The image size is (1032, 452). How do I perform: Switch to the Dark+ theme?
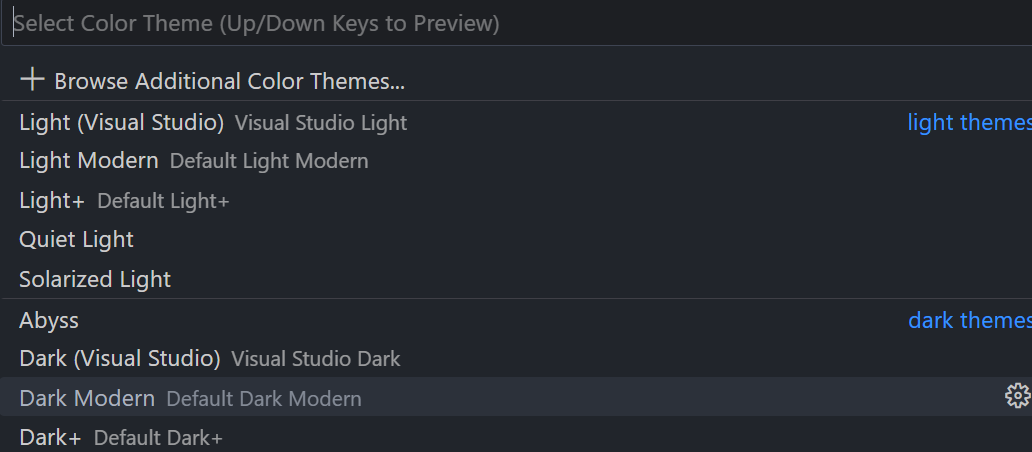click(50, 438)
